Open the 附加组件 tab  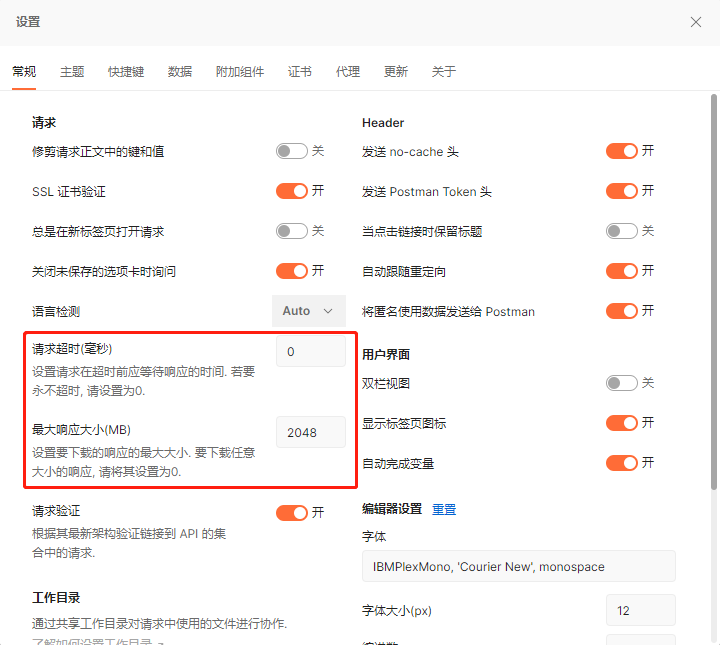[x=240, y=72]
